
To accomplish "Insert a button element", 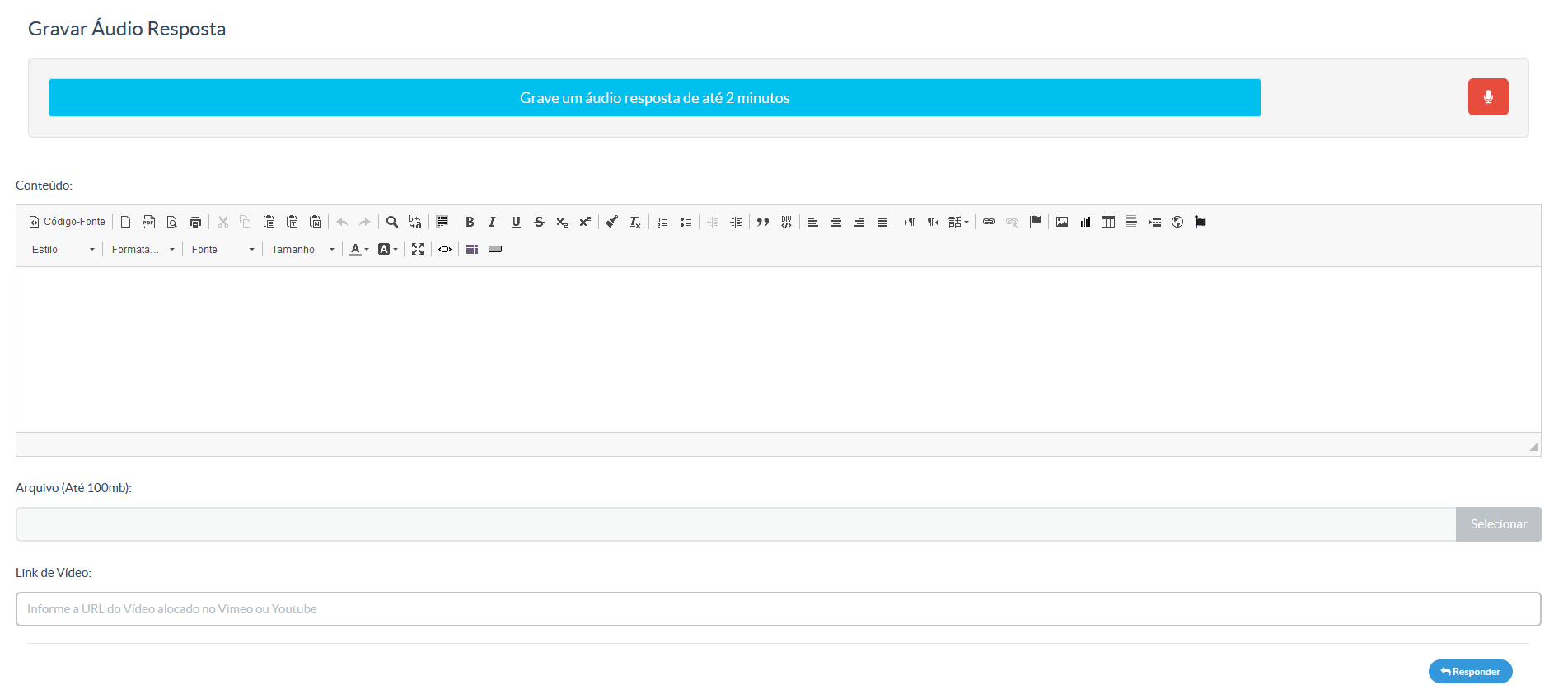I will pyautogui.click(x=495, y=250).
